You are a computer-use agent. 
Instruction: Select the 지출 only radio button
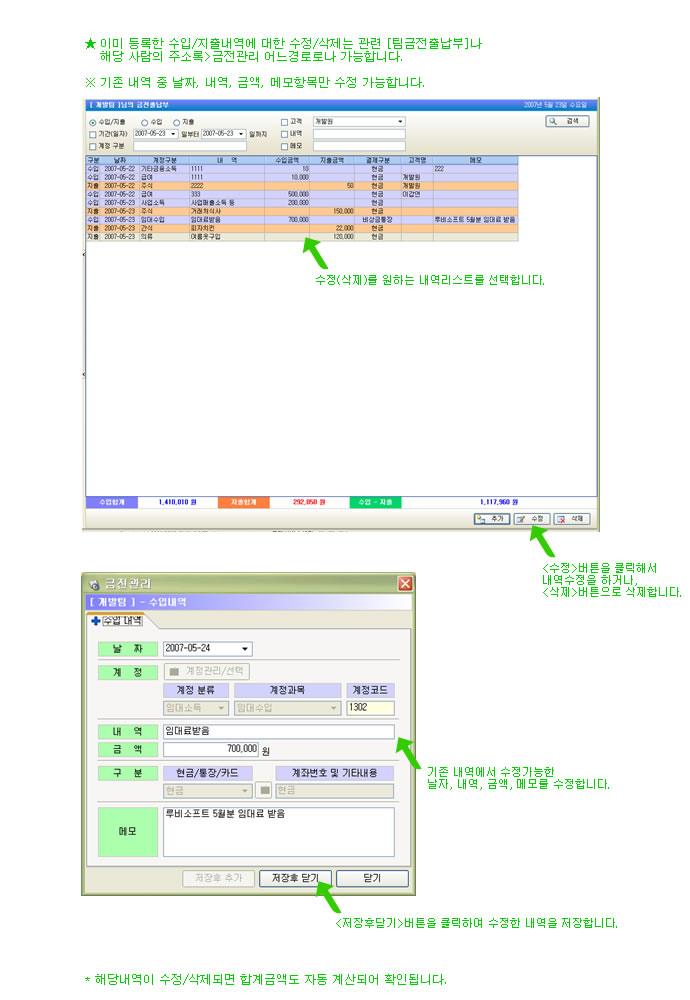[177, 122]
